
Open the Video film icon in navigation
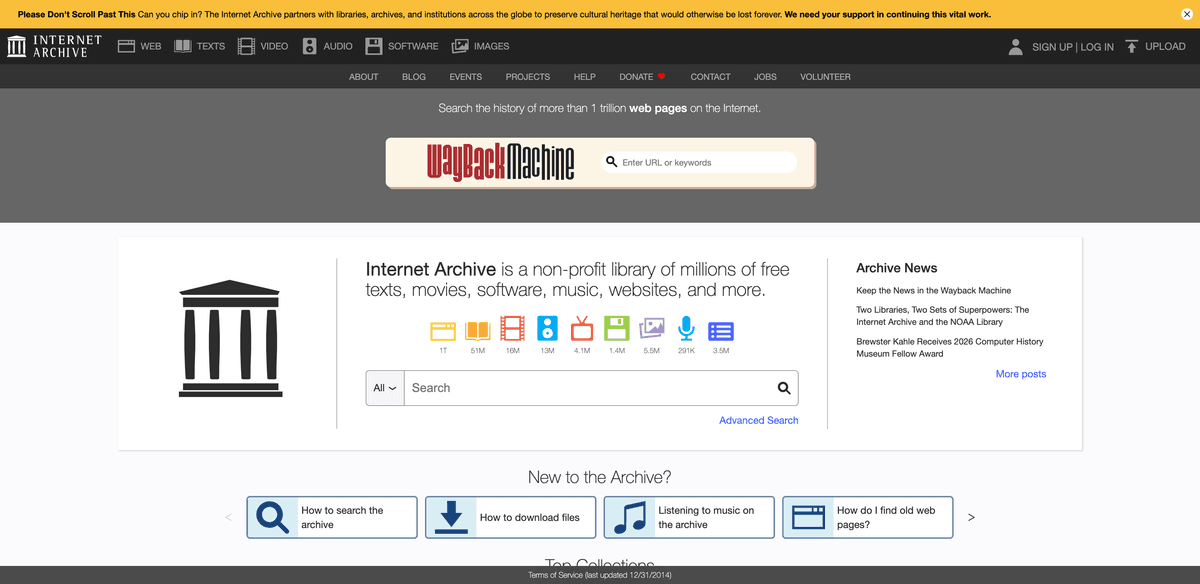click(246, 46)
